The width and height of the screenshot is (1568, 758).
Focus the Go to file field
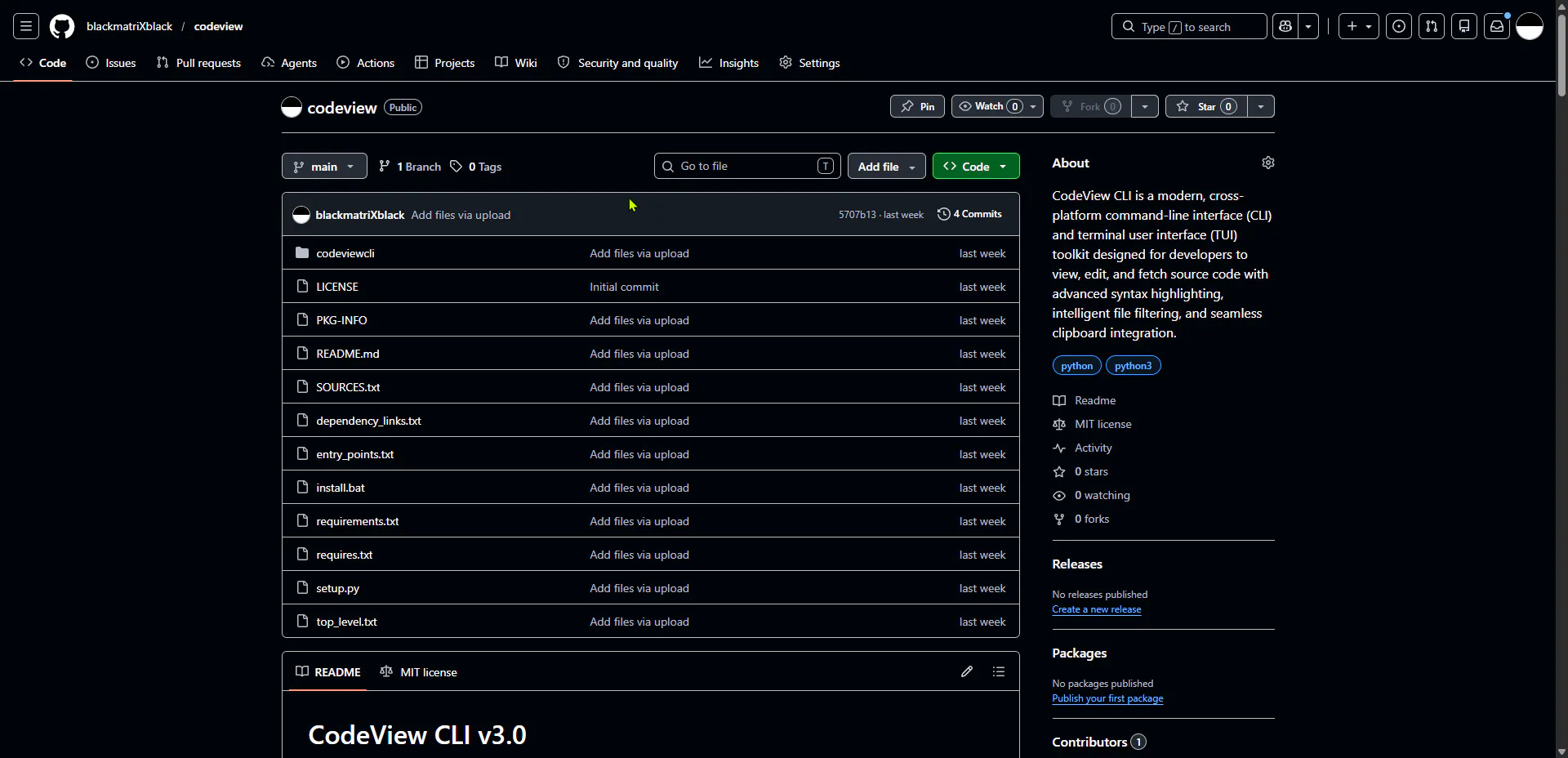click(747, 166)
